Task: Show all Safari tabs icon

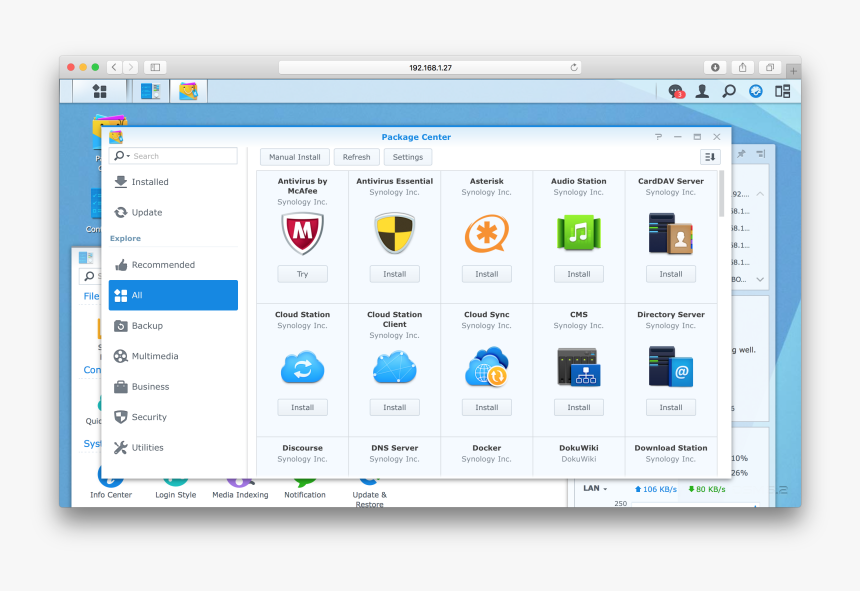Action: coord(770,67)
